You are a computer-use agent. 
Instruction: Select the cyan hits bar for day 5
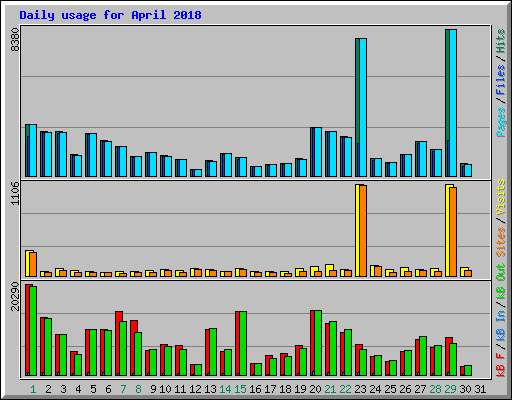pyautogui.click(x=93, y=155)
